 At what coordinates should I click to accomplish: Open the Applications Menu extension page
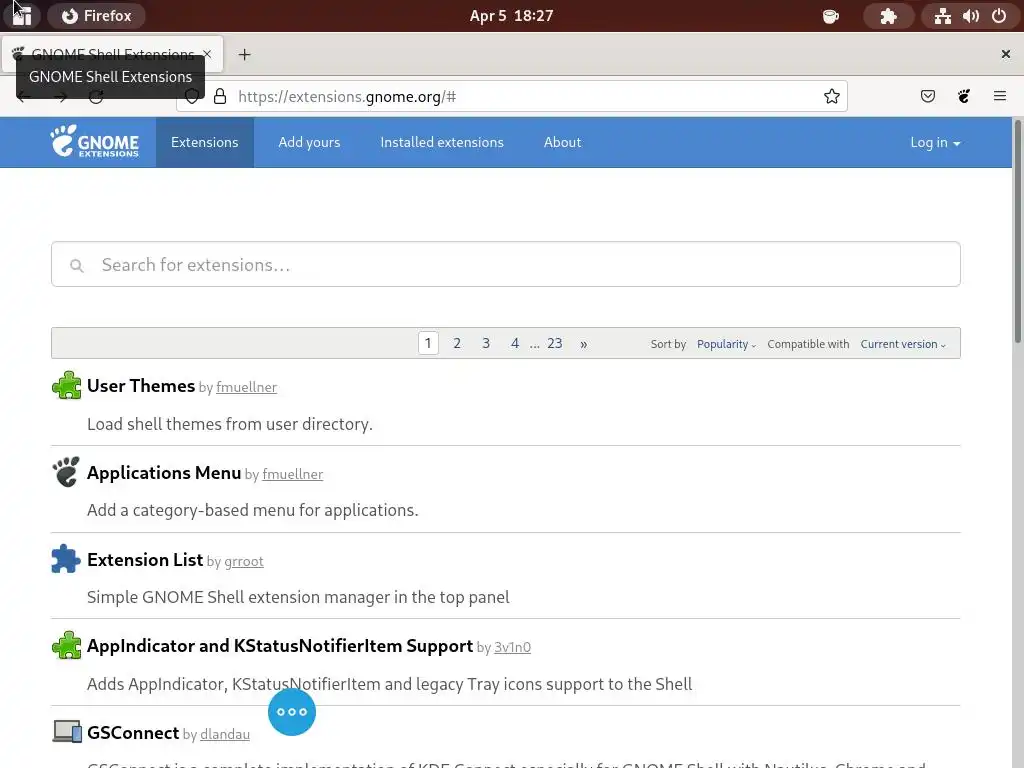[164, 473]
